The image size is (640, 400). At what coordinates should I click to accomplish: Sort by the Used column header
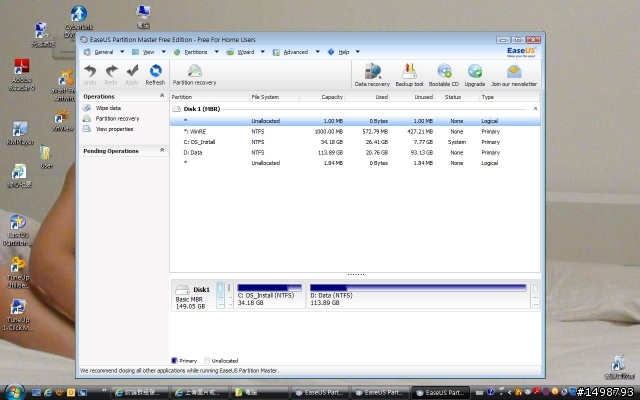[367, 97]
